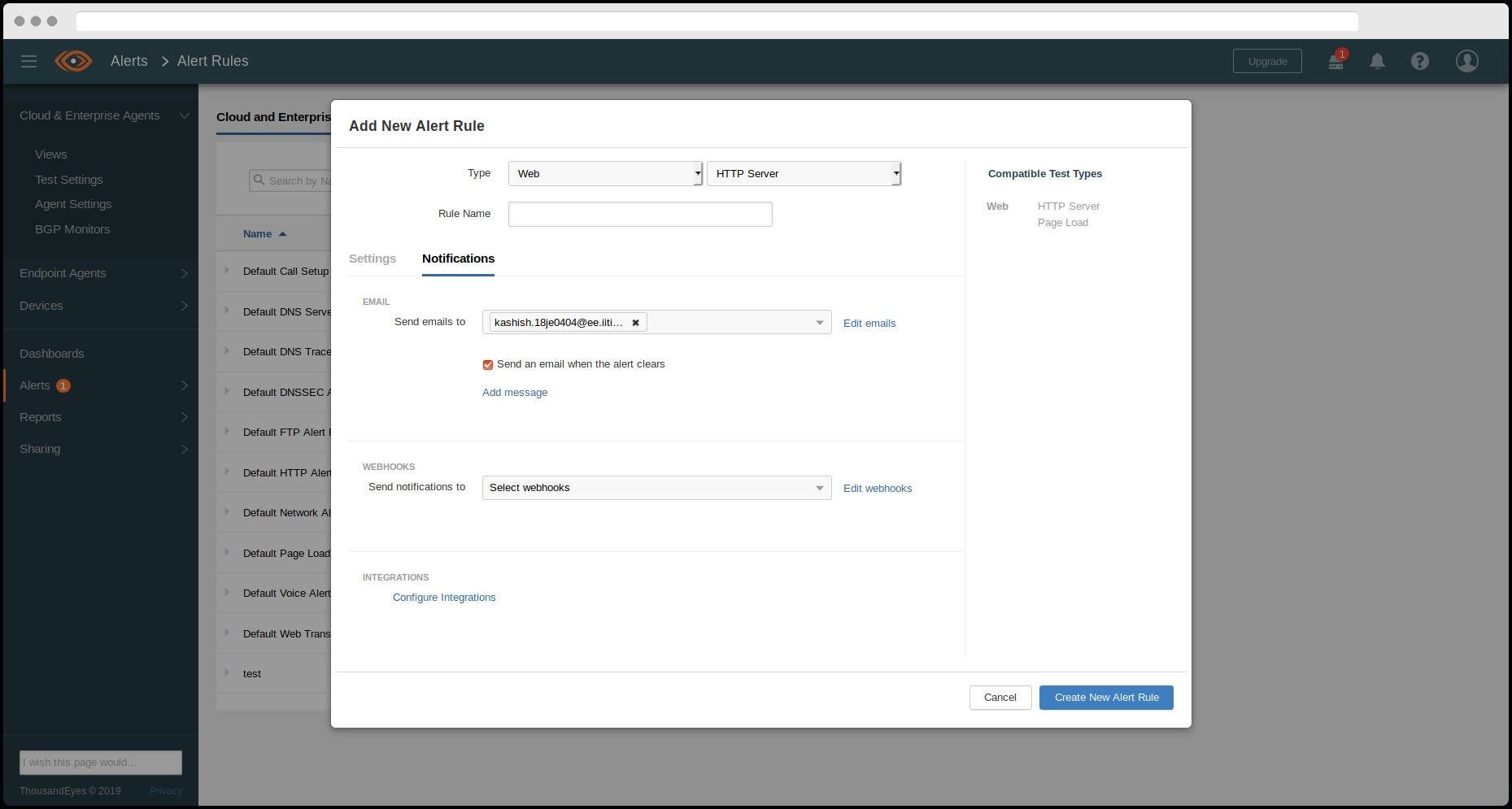Select the Notifications tab
Viewport: 1512px width, 809px height.
pos(458,259)
